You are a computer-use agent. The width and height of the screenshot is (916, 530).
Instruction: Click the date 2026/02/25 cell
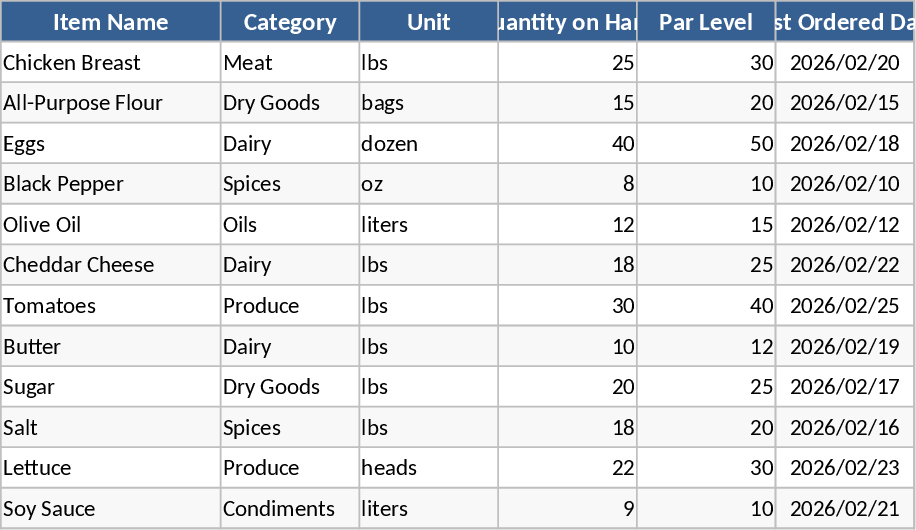[845, 306]
